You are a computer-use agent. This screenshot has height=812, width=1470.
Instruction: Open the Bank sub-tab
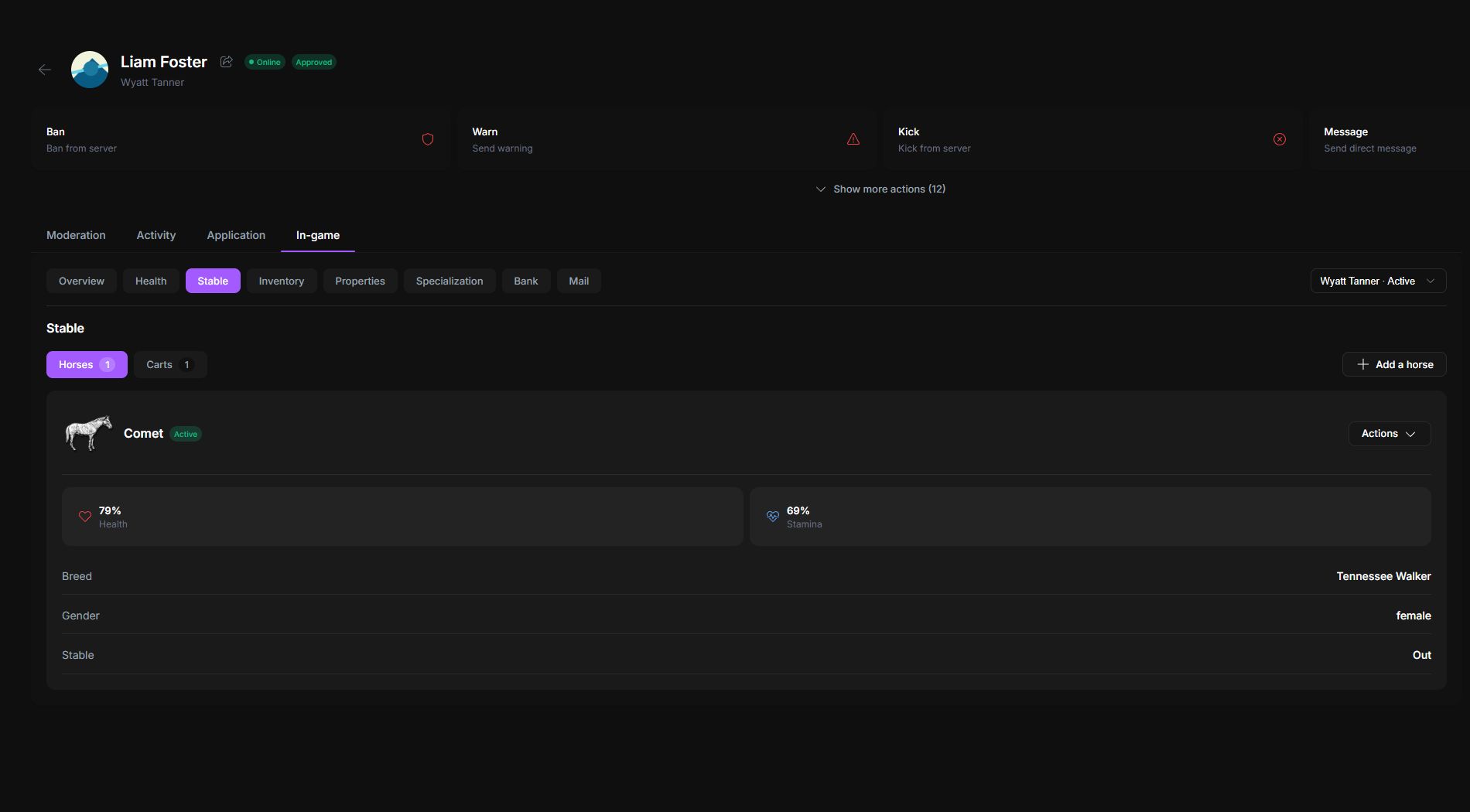(x=526, y=281)
